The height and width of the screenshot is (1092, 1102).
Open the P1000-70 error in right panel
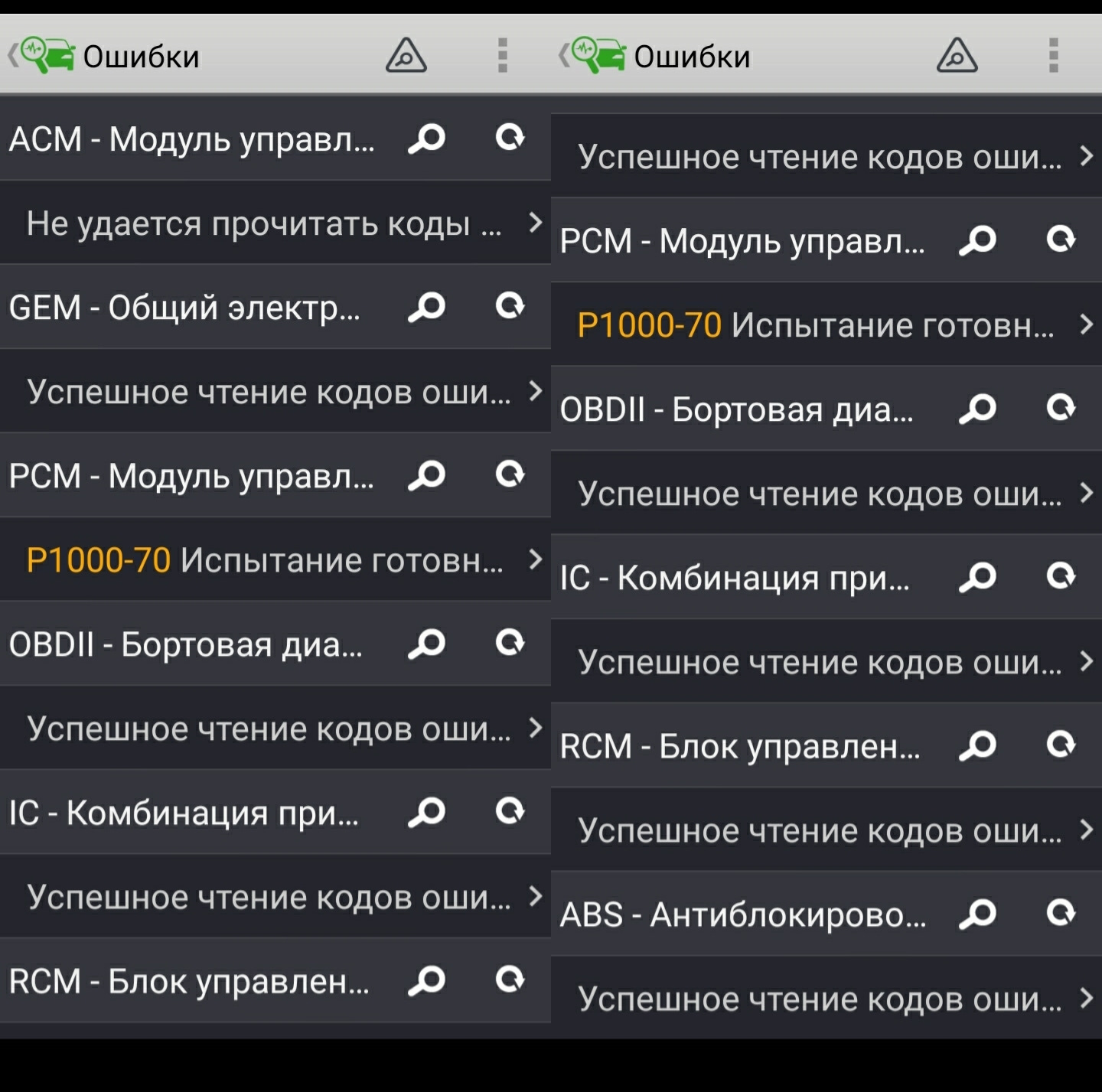(x=815, y=325)
